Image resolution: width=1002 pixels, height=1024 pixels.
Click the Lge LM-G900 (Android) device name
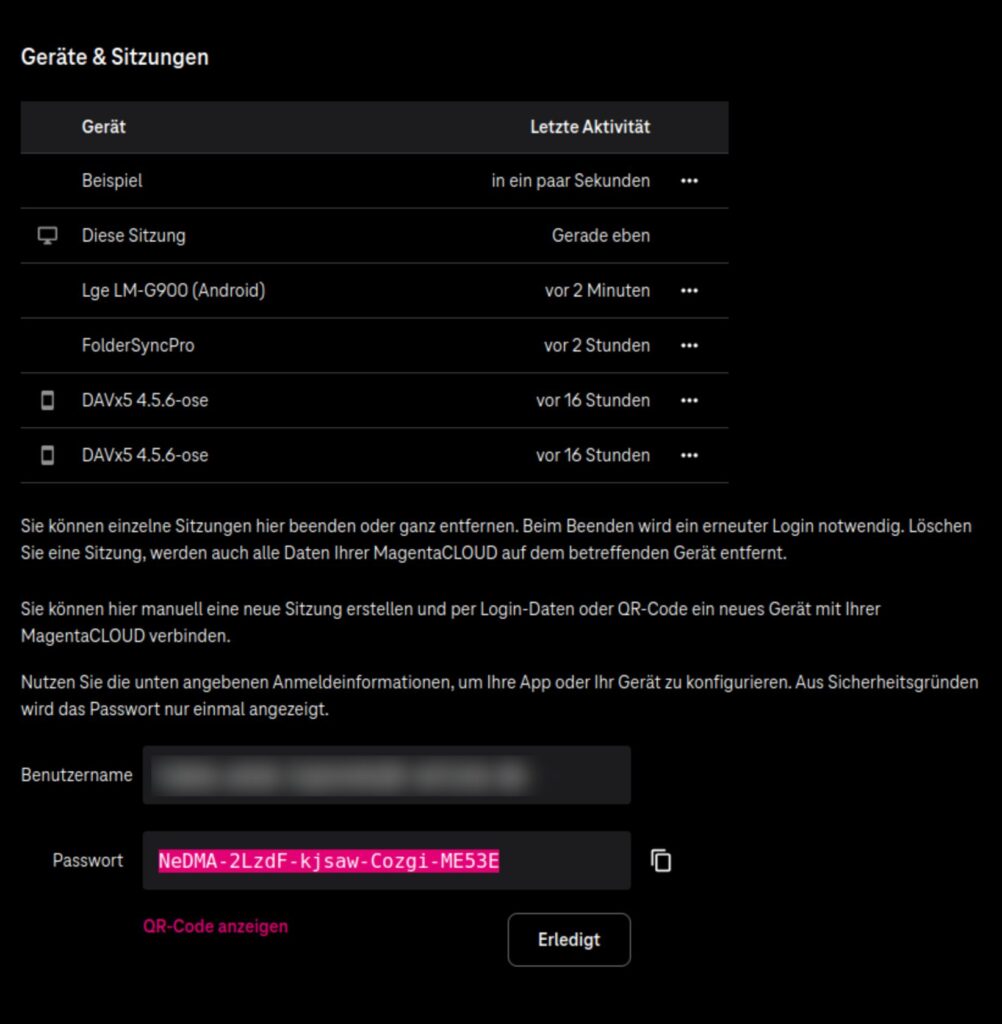pos(173,290)
